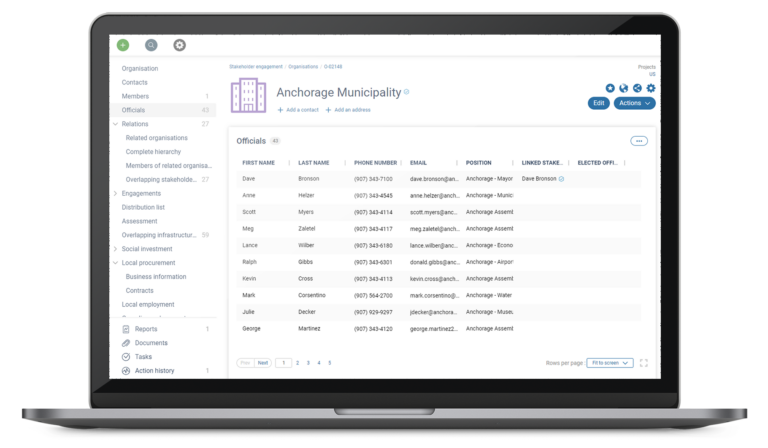Click the share icon near Edit
This screenshot has height=448, width=768.
point(637,88)
